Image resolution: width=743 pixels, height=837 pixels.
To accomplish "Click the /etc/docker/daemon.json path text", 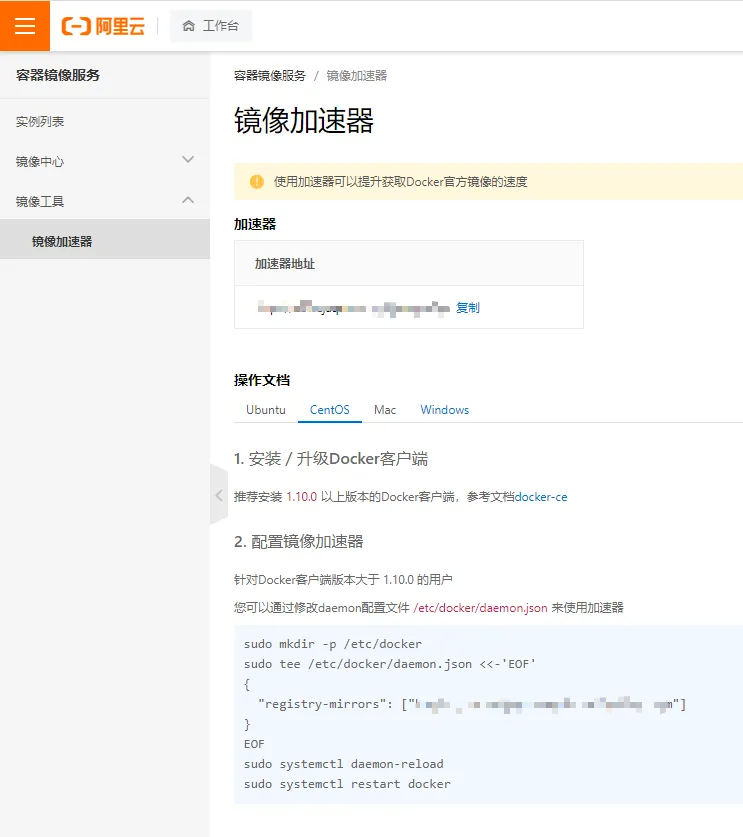I will [480, 608].
